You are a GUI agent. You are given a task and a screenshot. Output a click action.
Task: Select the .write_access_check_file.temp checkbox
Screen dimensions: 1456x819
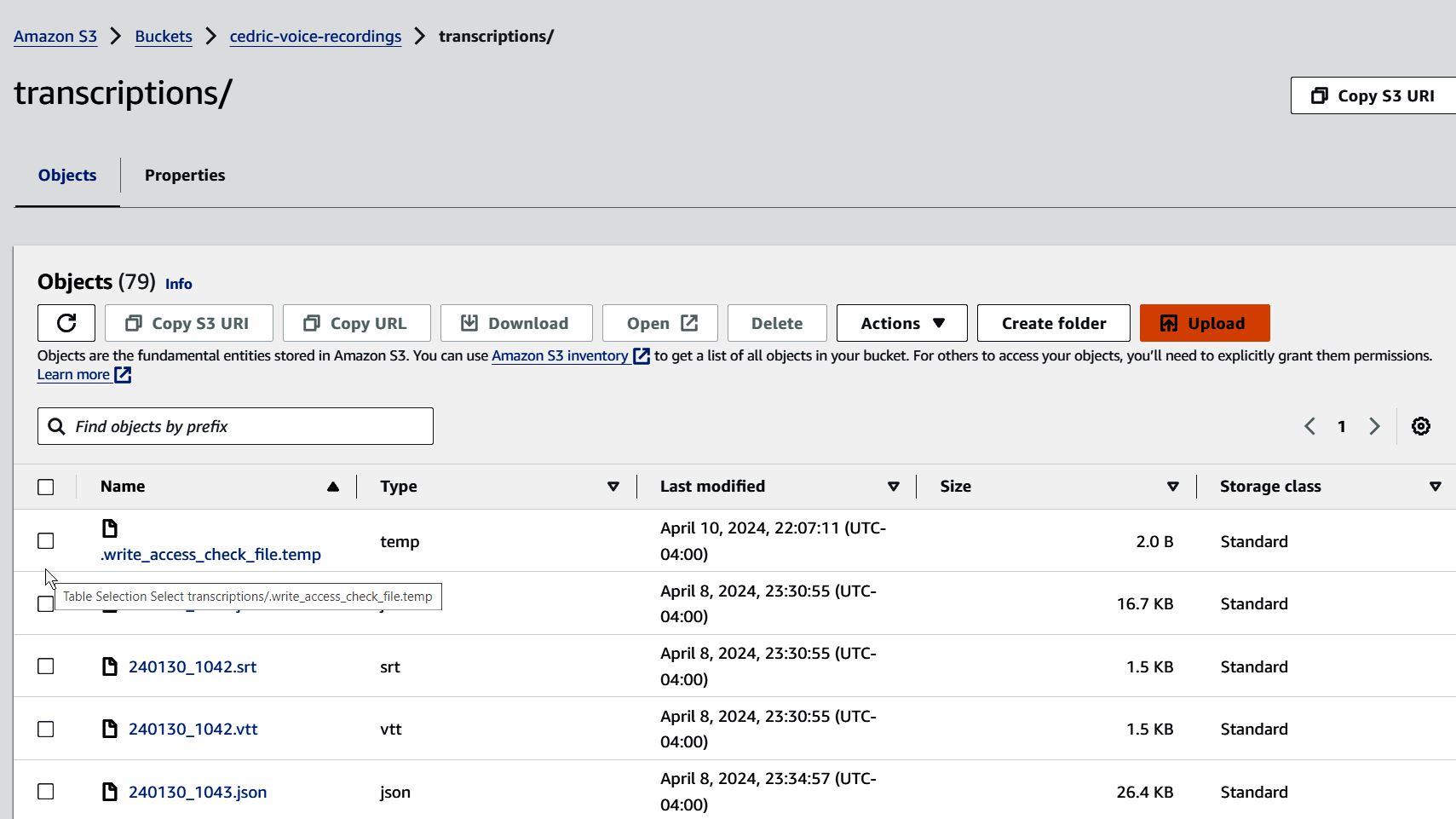46,541
